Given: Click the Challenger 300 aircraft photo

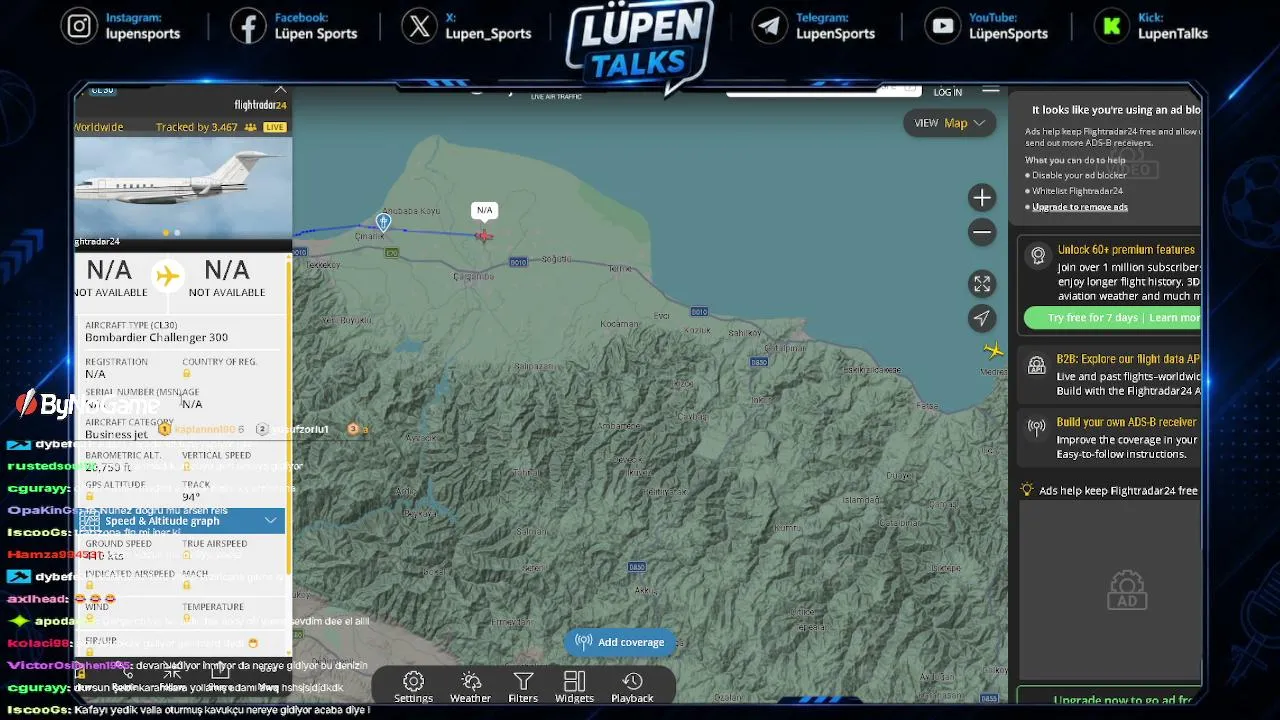Looking at the screenshot, I should coord(183,186).
